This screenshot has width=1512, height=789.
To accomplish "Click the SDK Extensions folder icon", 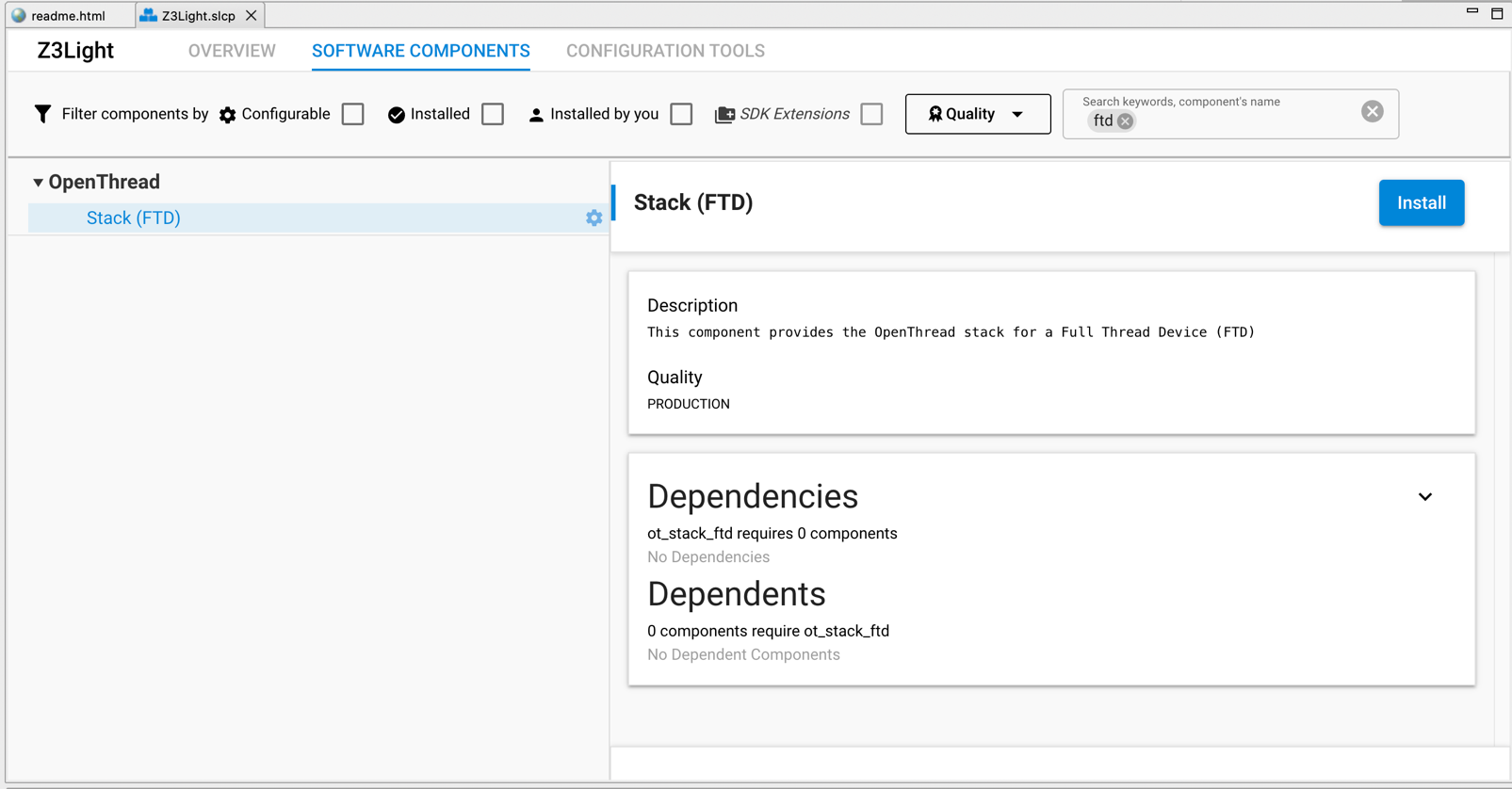I will pos(724,115).
